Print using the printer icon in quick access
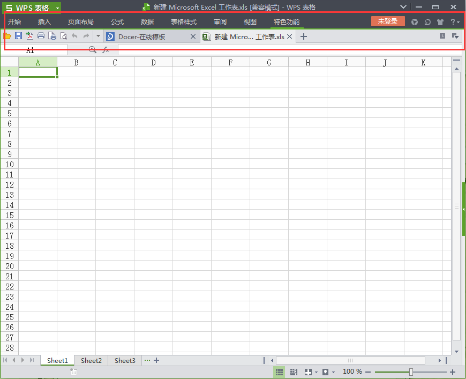Image resolution: width=466 pixels, height=379 pixels. tap(41, 36)
